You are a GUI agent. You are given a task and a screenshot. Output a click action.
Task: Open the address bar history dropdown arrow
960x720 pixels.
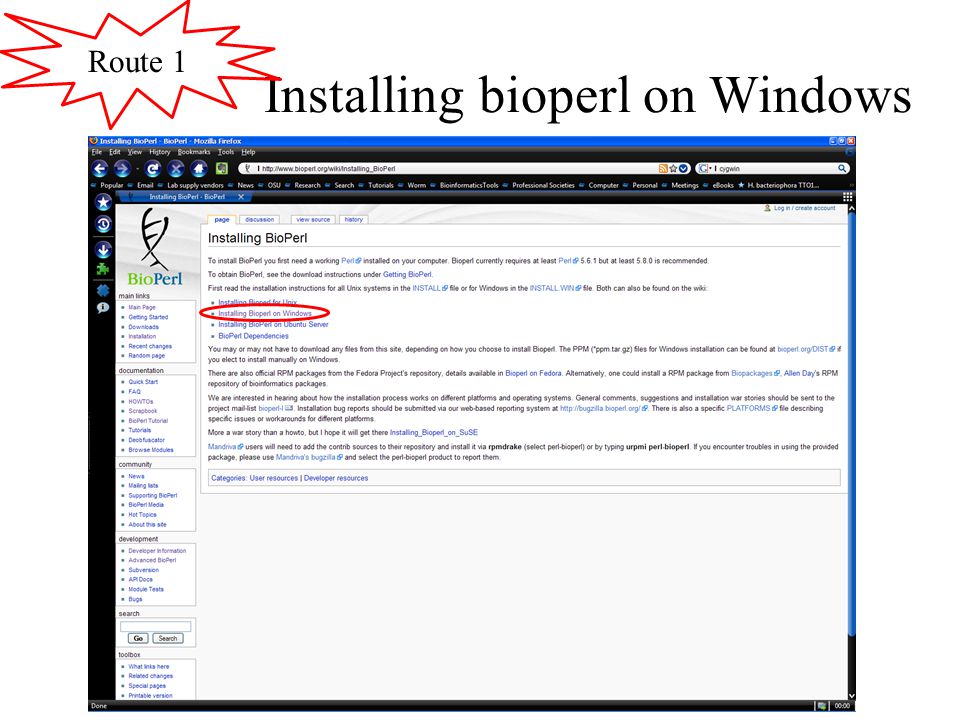click(683, 168)
